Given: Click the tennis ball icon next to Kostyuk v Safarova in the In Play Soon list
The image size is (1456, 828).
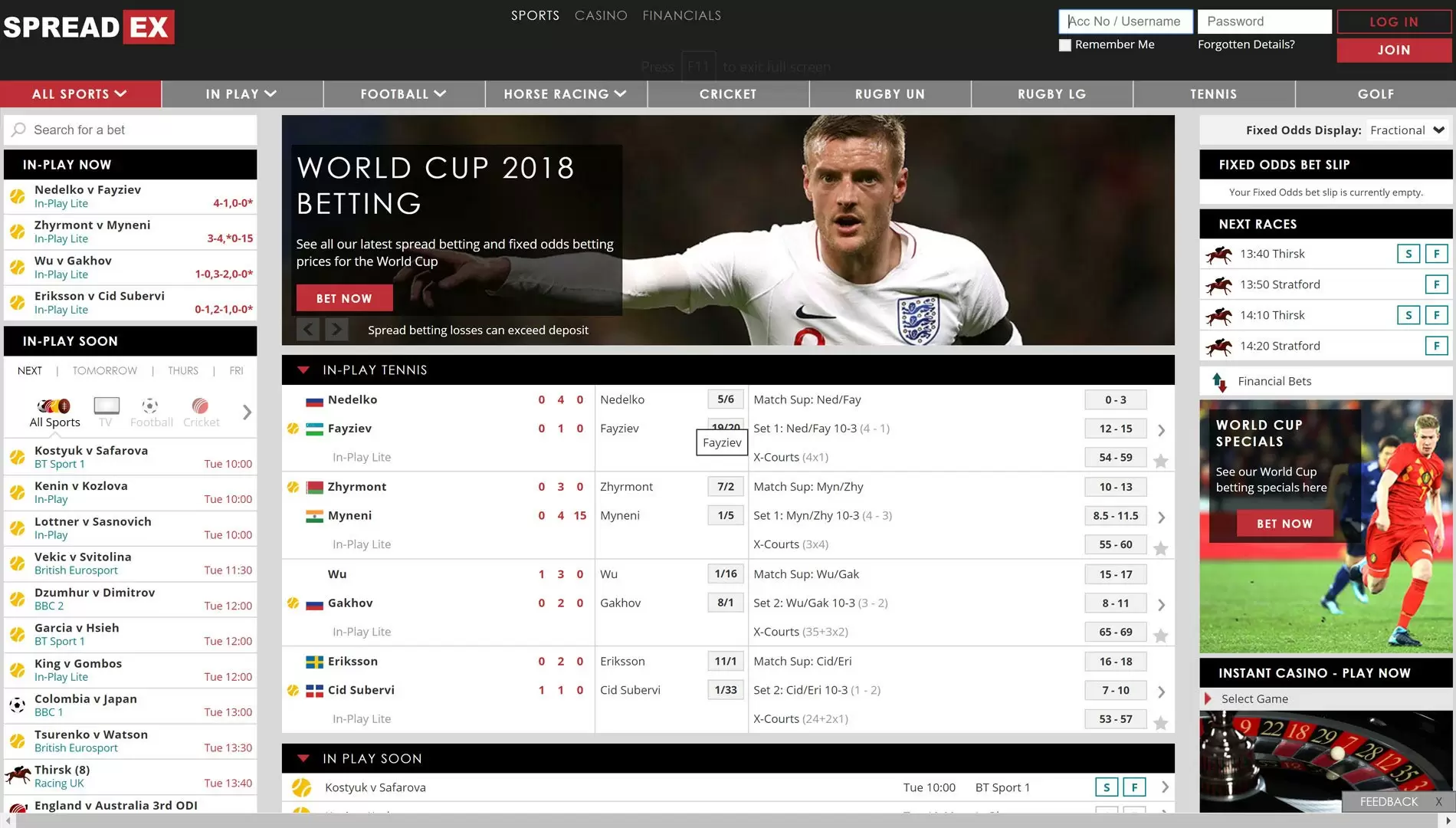Looking at the screenshot, I should (301, 787).
